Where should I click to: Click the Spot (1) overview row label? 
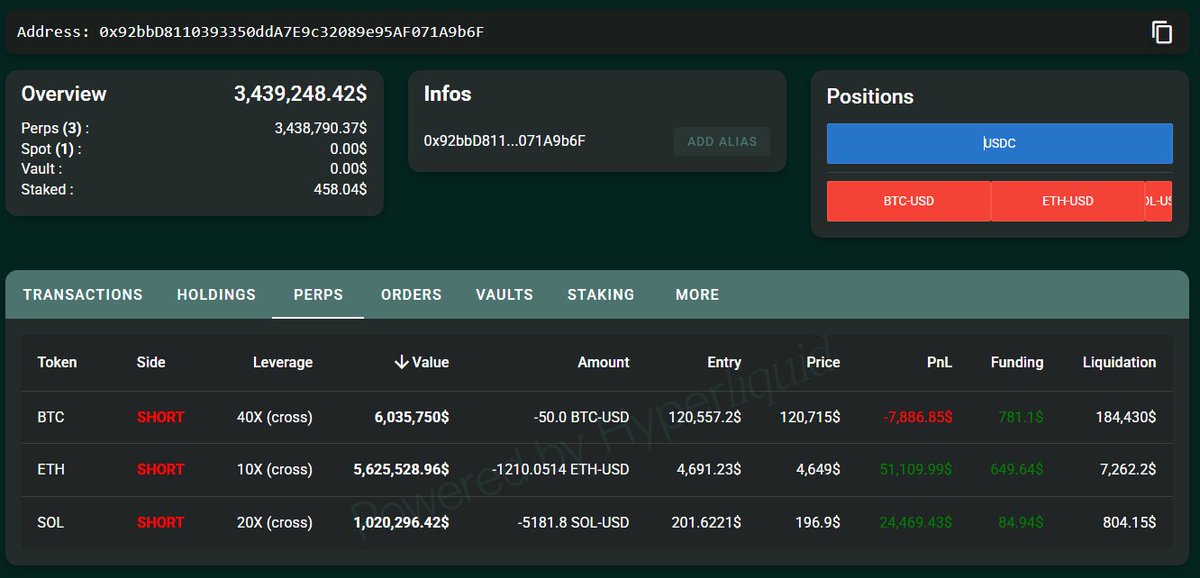click(x=51, y=149)
